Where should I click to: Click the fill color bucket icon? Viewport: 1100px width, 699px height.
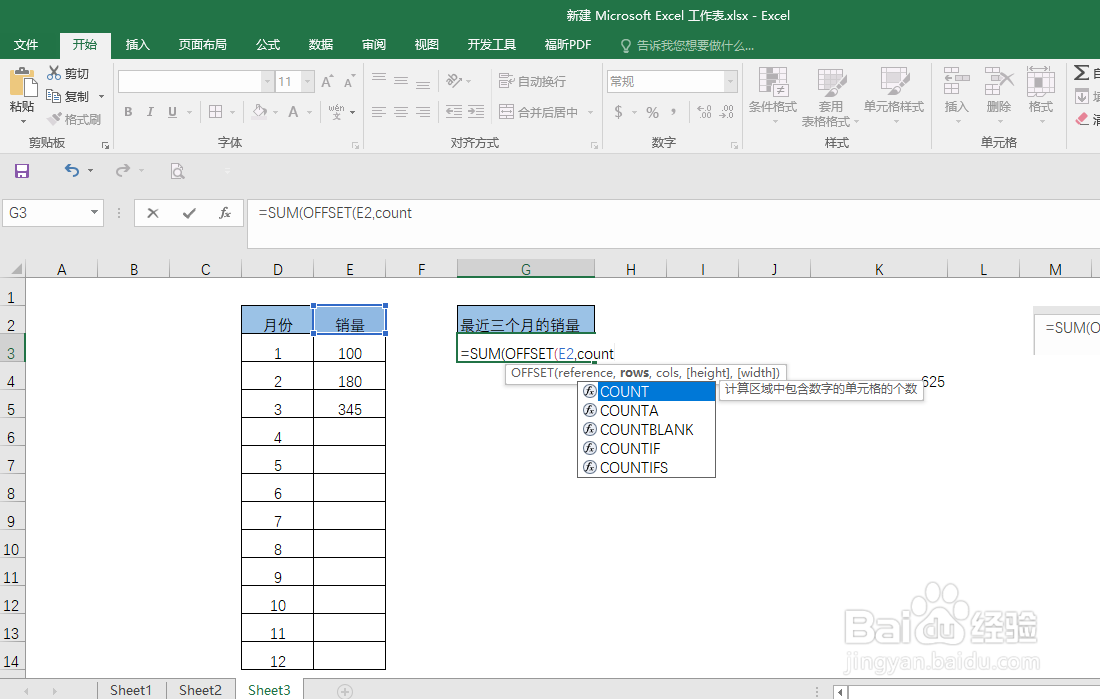[x=260, y=112]
